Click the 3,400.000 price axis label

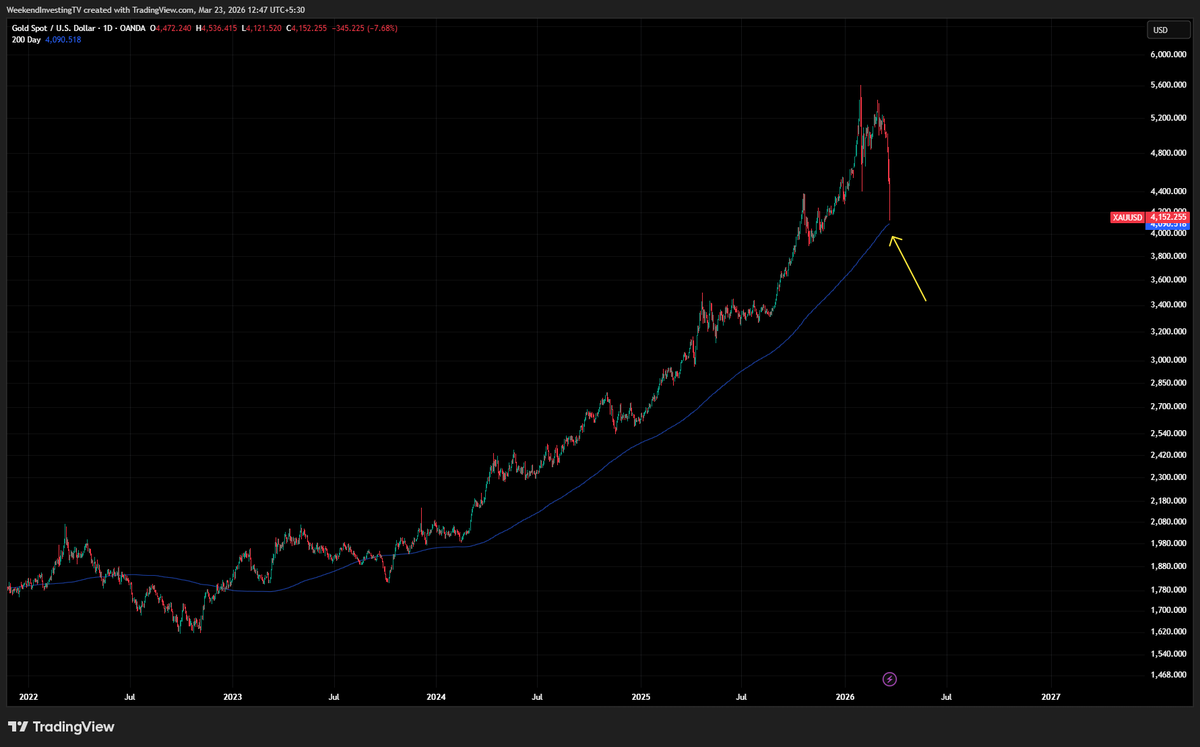[x=1167, y=304]
